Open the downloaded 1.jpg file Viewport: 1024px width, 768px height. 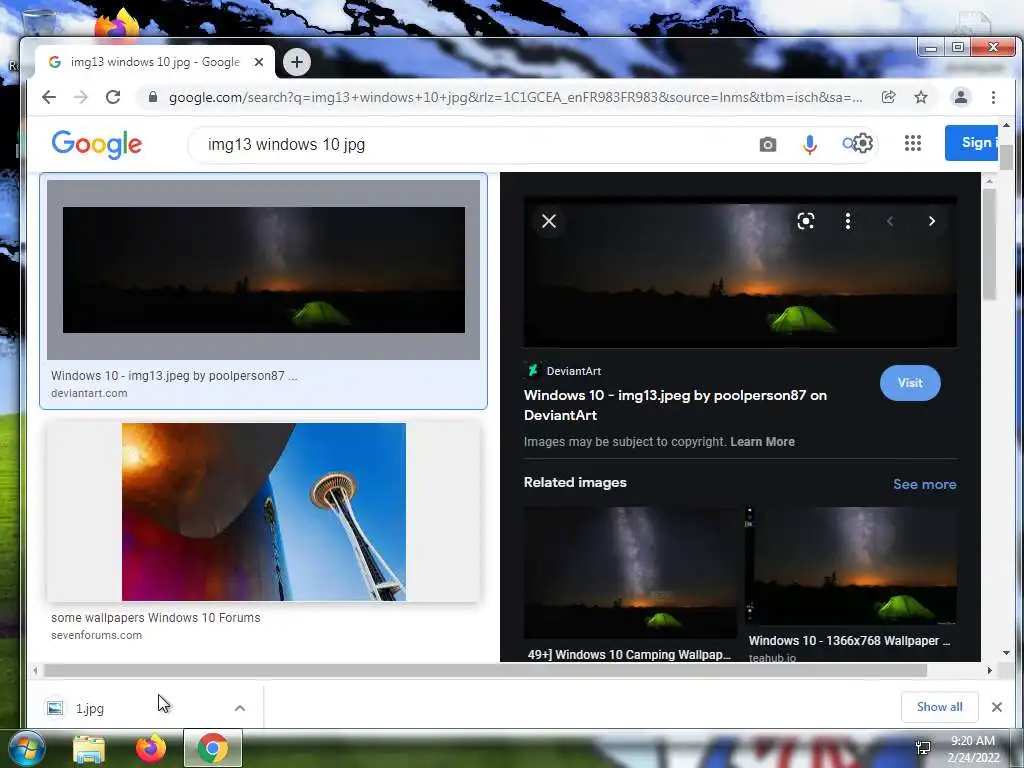tap(89, 709)
